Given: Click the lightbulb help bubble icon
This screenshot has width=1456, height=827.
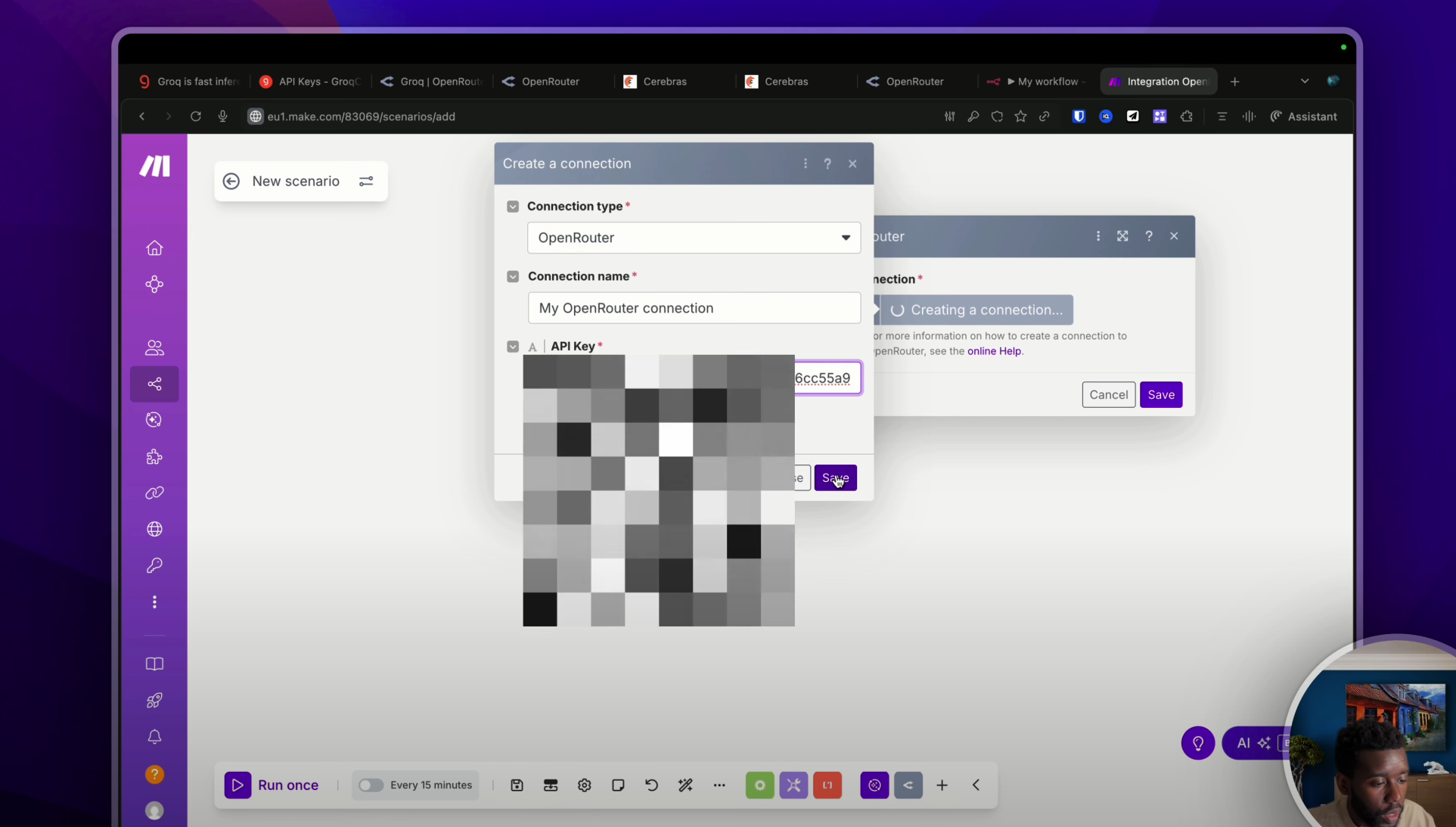Looking at the screenshot, I should click(1197, 743).
